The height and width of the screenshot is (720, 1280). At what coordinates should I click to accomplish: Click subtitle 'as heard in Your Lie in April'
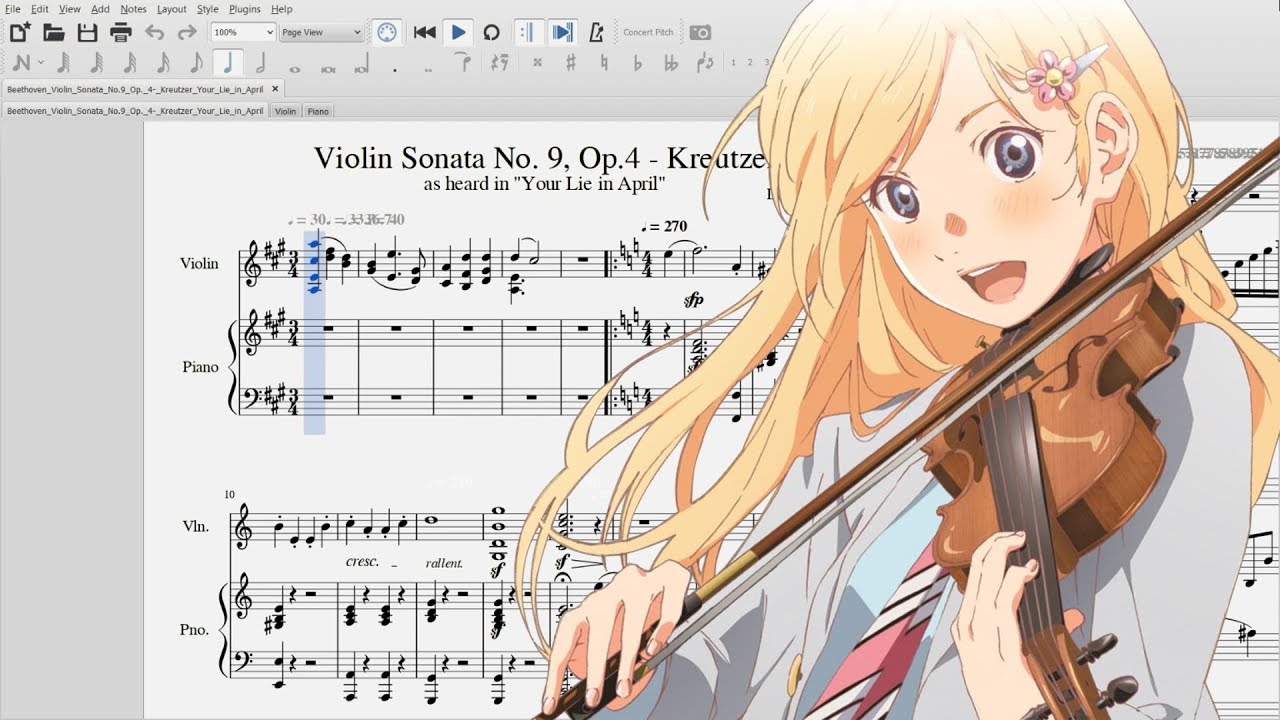coord(544,184)
